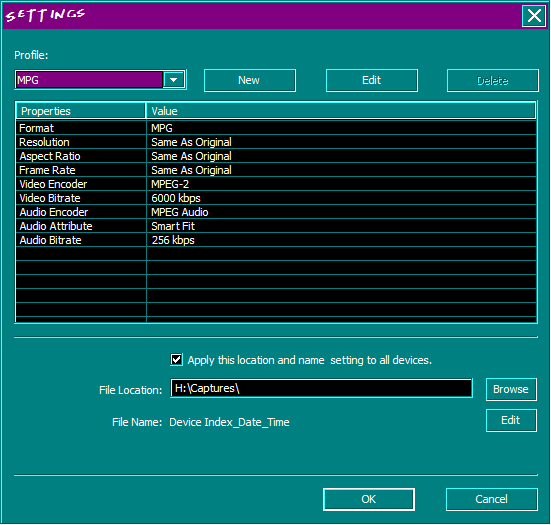Select the Video Bitrate row
Image resolution: width=551 pixels, height=525 pixels.
[276, 198]
